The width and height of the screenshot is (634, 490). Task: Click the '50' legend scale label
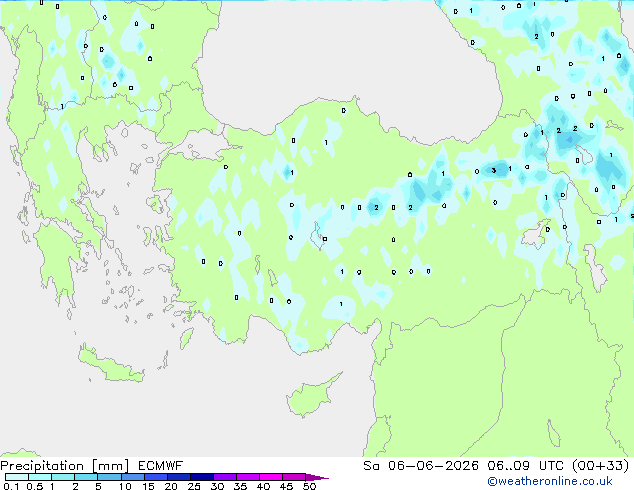click(309, 486)
